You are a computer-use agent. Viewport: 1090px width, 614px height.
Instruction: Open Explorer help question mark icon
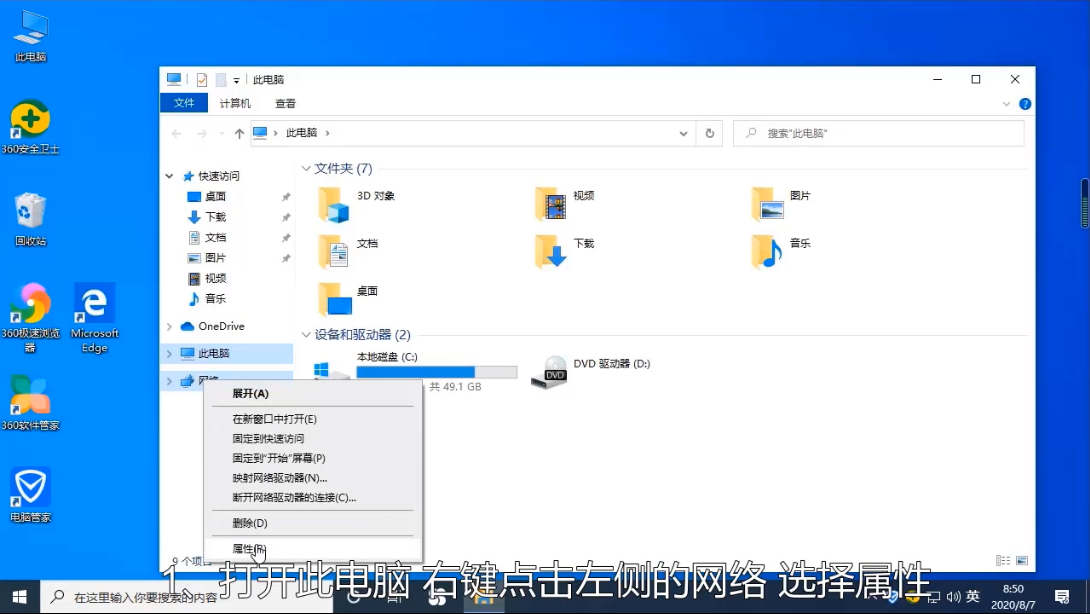(1025, 104)
